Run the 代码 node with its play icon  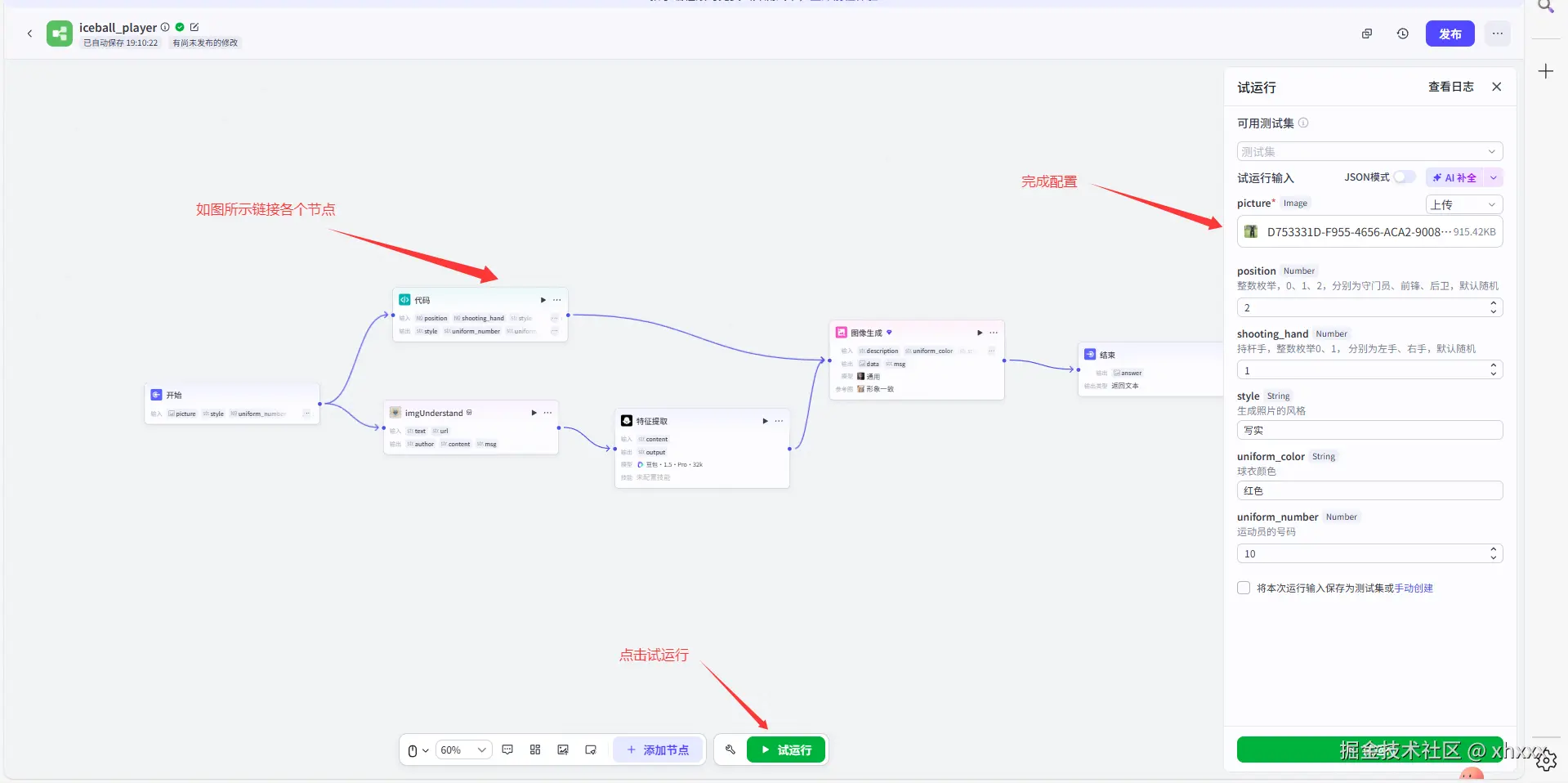point(543,300)
